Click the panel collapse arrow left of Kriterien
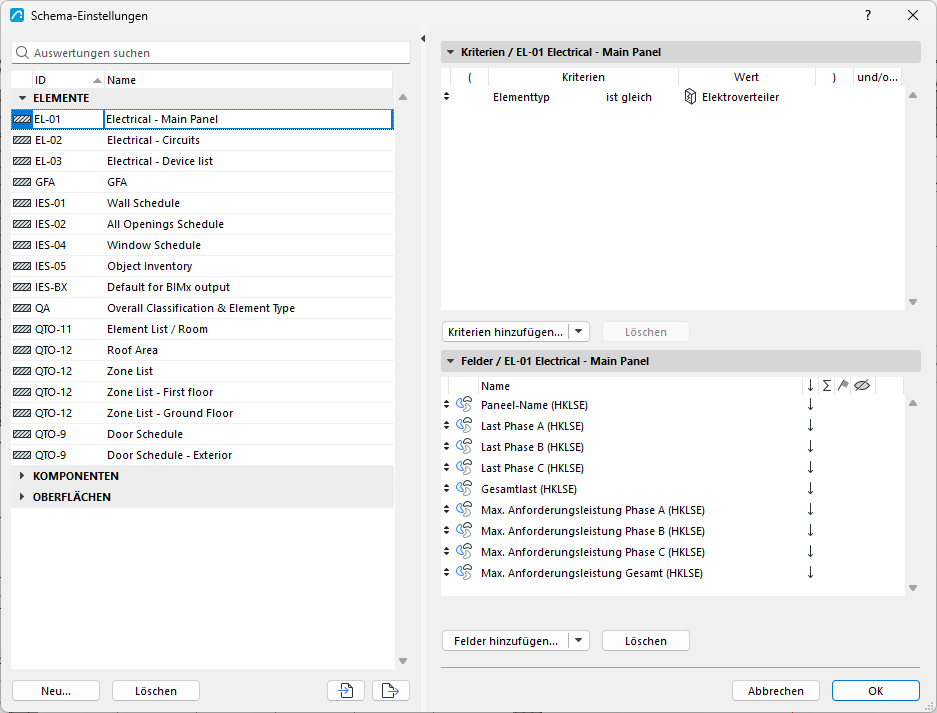The height and width of the screenshot is (713, 937). [423, 38]
